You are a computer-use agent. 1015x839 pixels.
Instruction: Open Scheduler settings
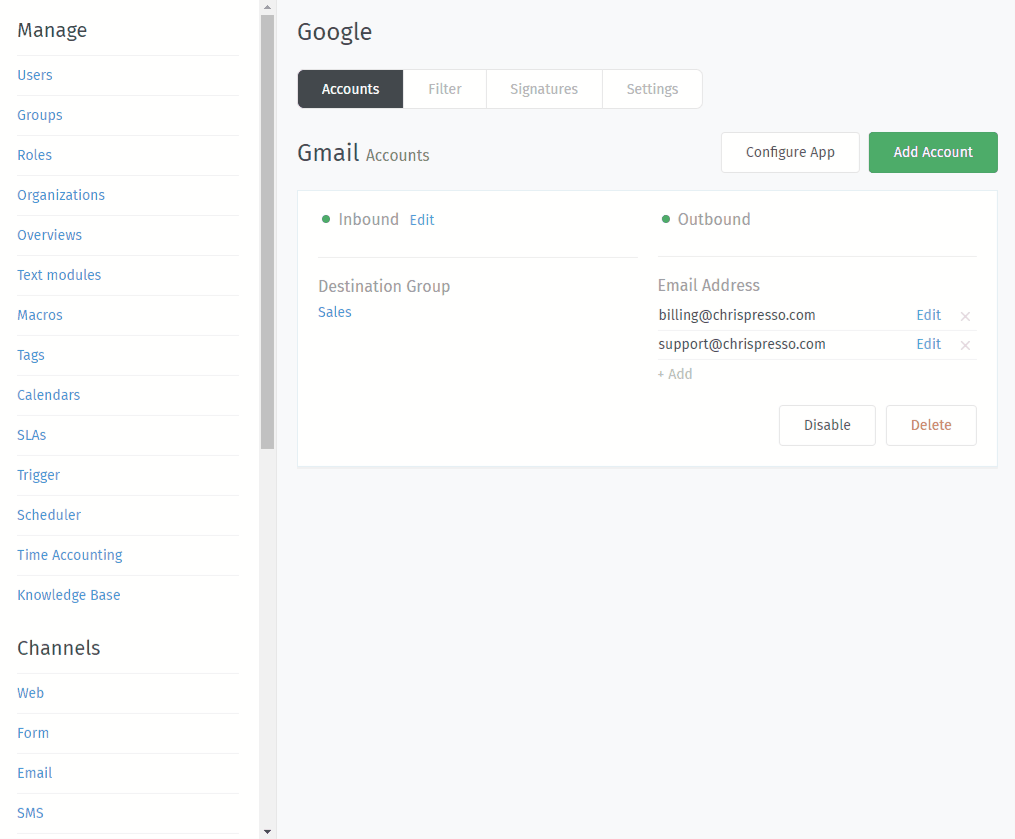pyautogui.click(x=49, y=515)
